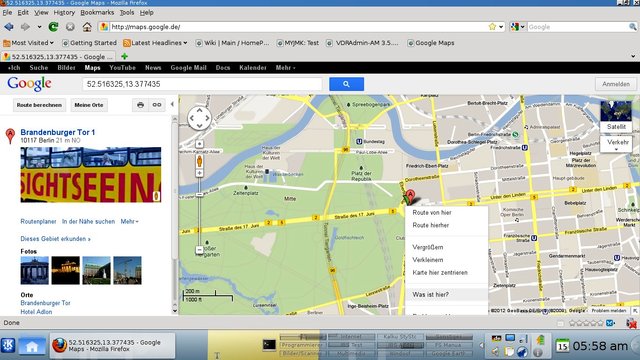This screenshot has height=360, width=640.
Task: Print the map using printer icon
Action: click(x=140, y=105)
